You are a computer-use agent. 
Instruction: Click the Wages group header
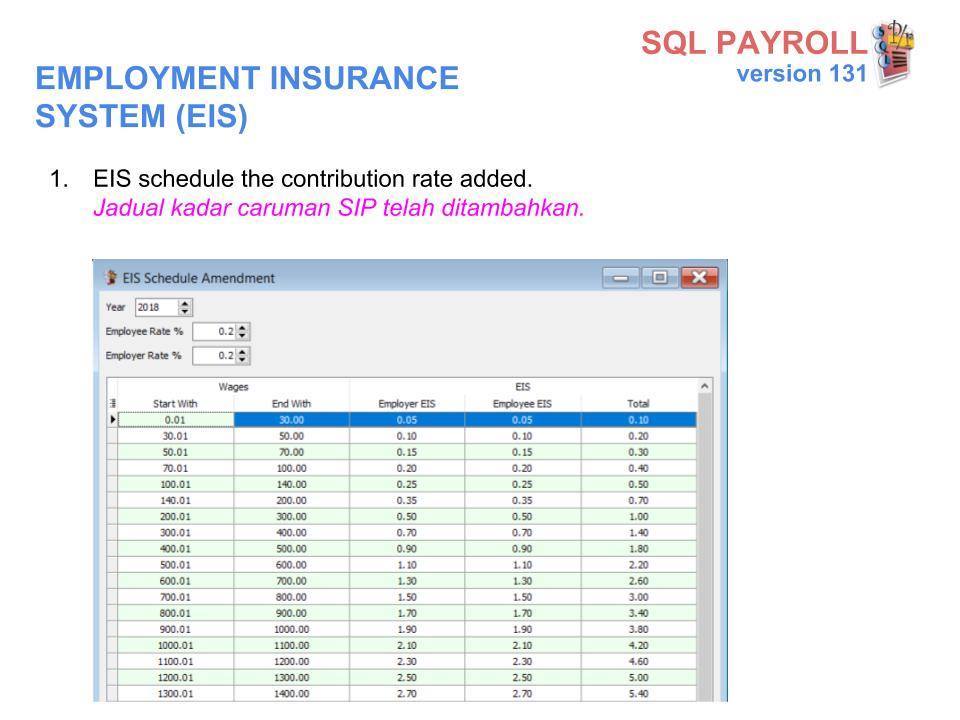[x=233, y=387]
